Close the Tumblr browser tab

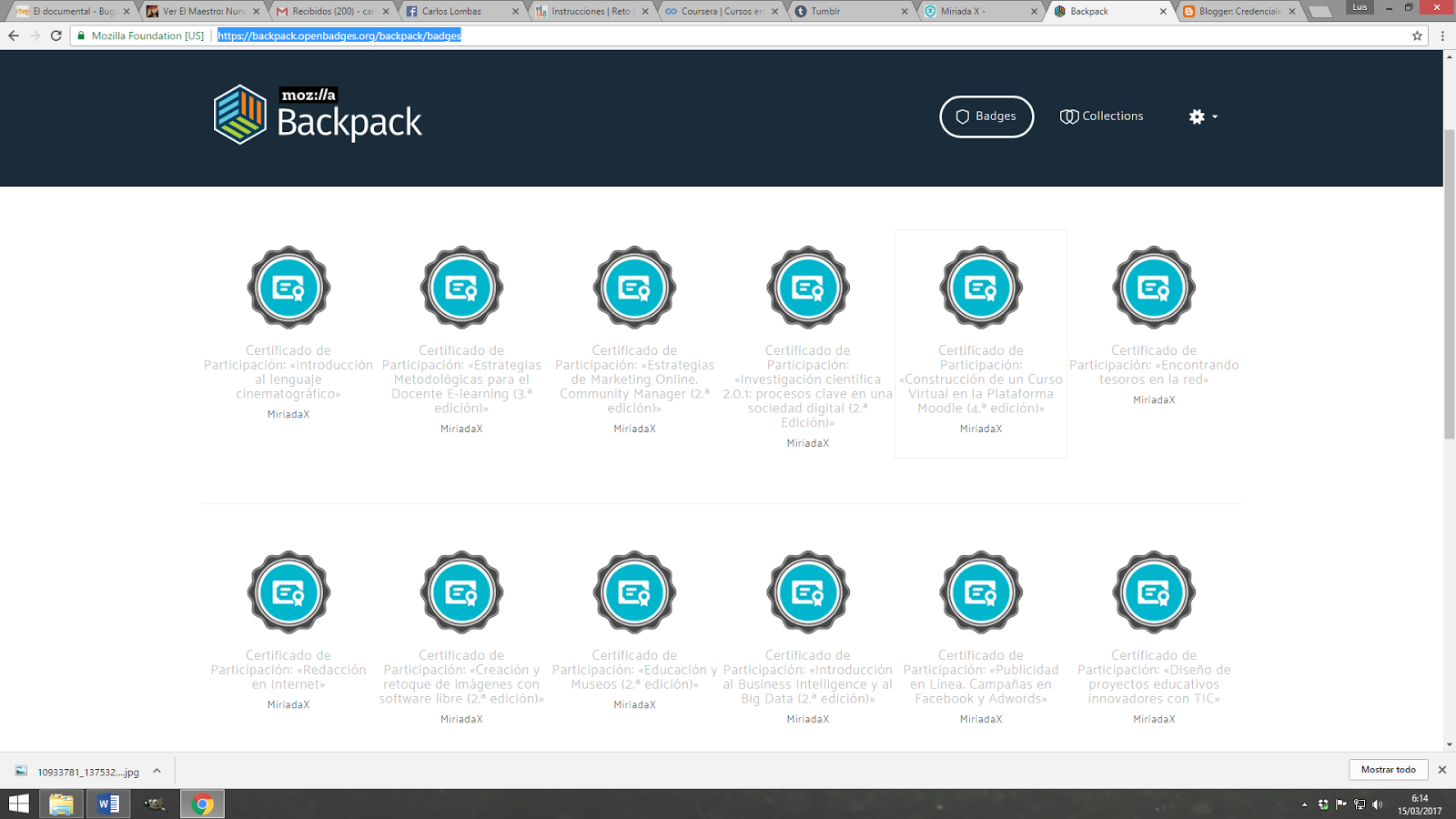[905, 12]
